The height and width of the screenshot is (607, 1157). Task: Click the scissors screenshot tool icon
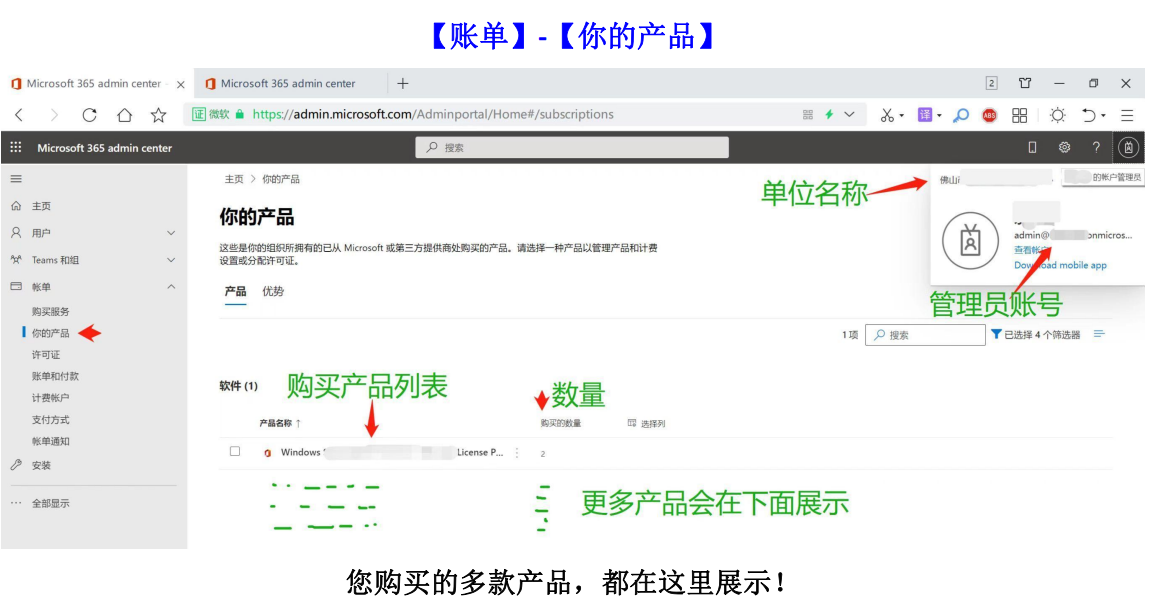[886, 115]
